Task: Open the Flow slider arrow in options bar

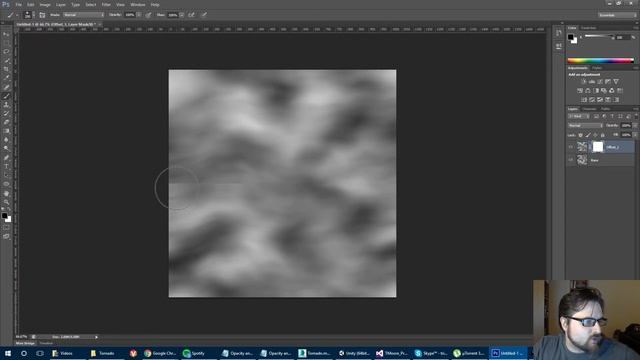Action: click(182, 15)
